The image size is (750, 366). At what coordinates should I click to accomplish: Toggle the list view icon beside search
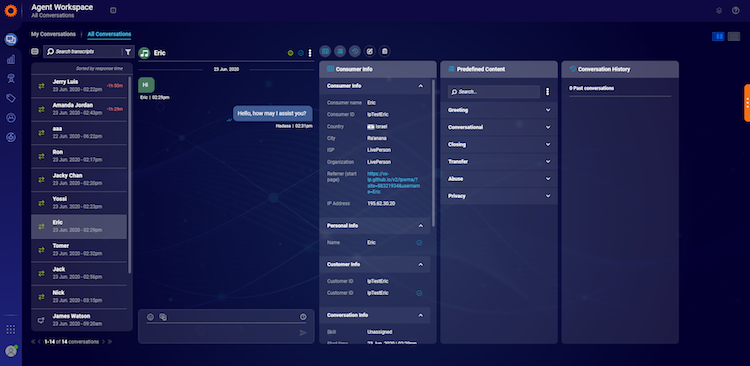click(x=35, y=52)
